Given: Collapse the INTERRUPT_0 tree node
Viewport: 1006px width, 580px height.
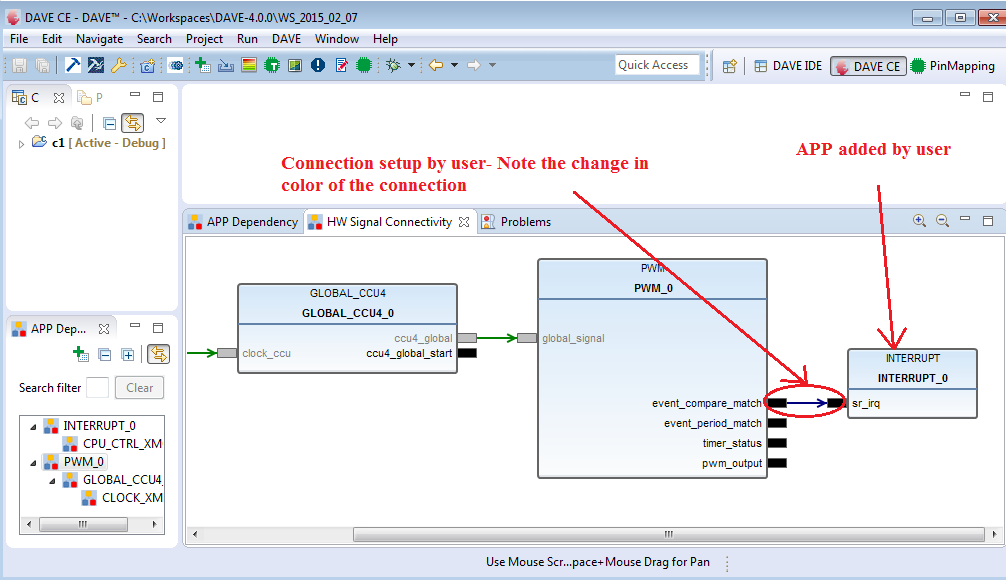Looking at the screenshot, I should (33, 426).
